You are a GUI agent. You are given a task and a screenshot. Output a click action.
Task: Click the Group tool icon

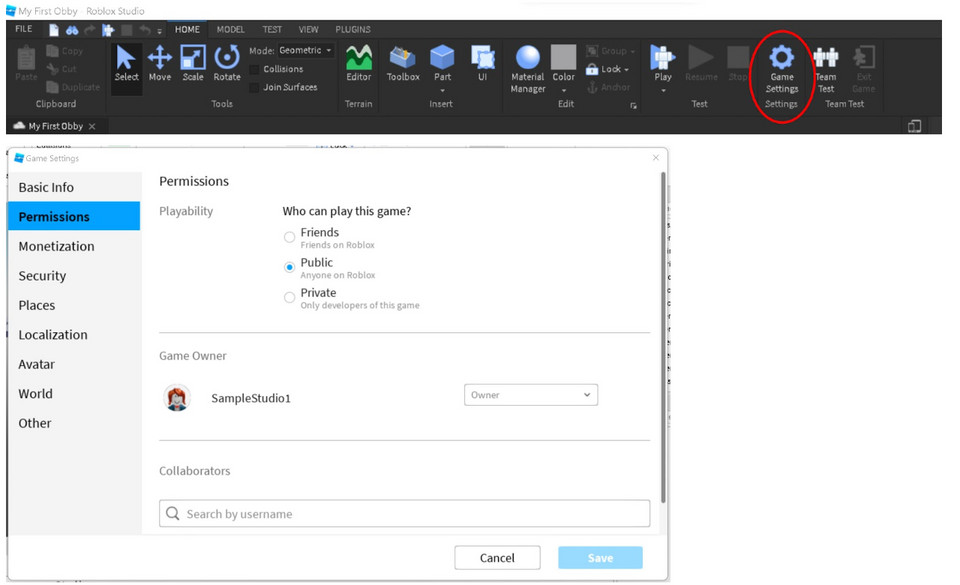pyautogui.click(x=592, y=51)
